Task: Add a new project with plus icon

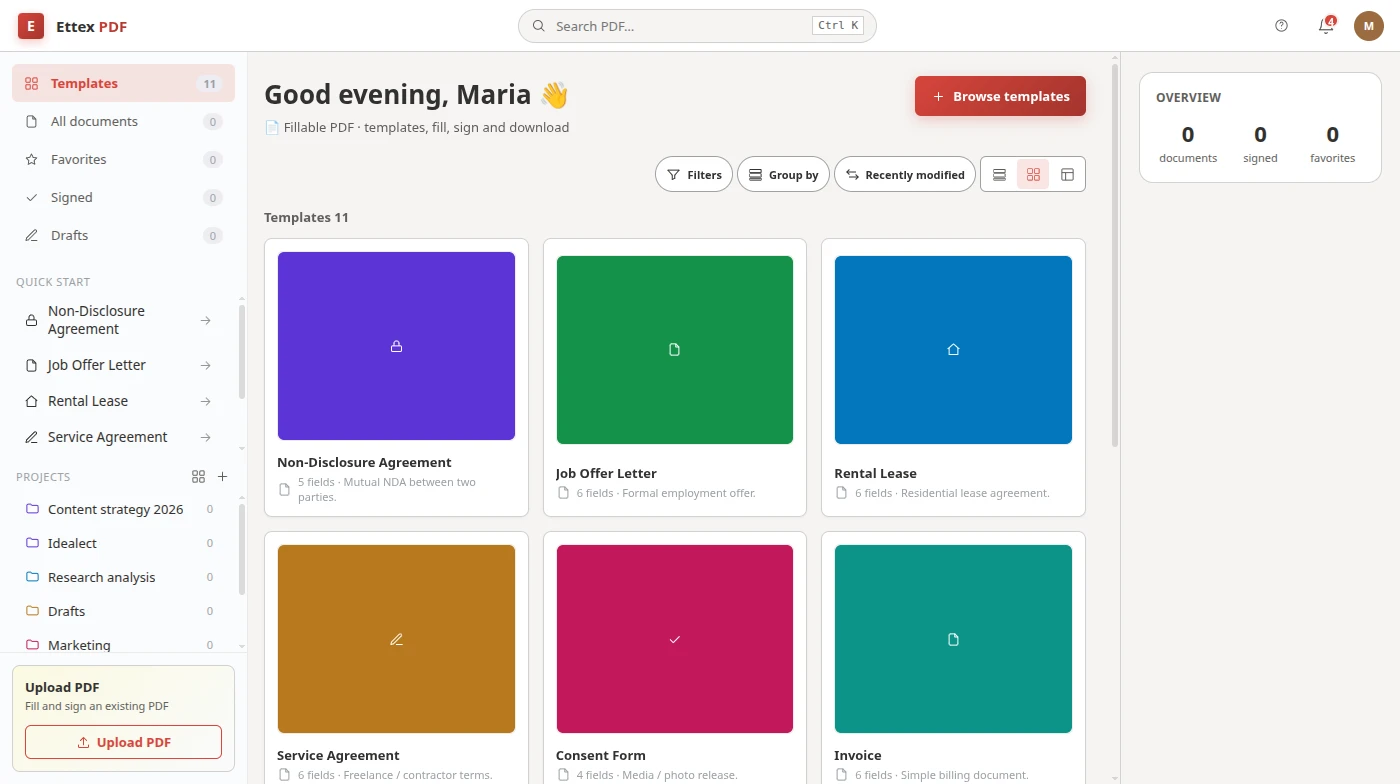Action: point(223,477)
